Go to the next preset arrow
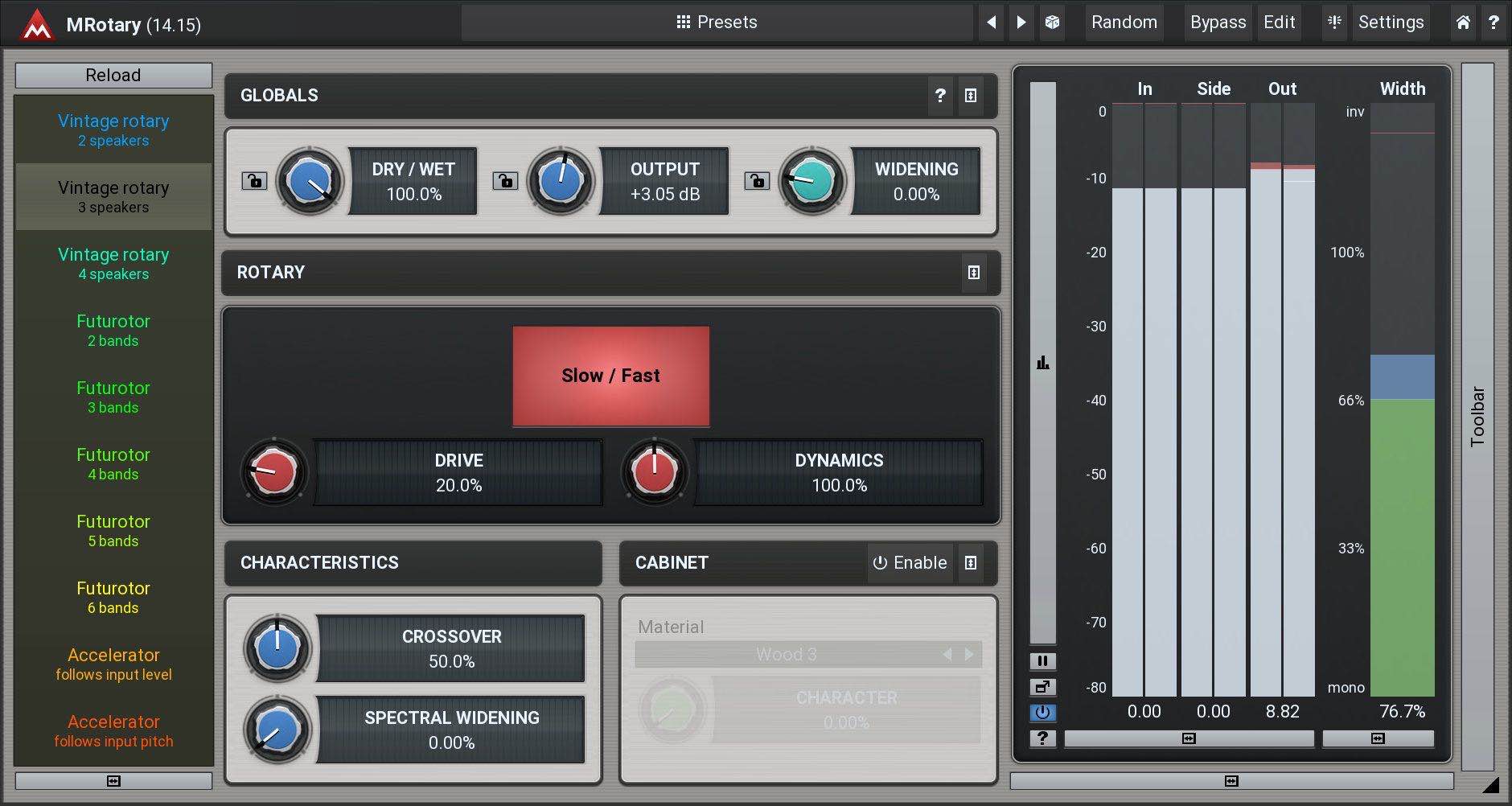Screen dimensions: 1512x806 (1021, 23)
